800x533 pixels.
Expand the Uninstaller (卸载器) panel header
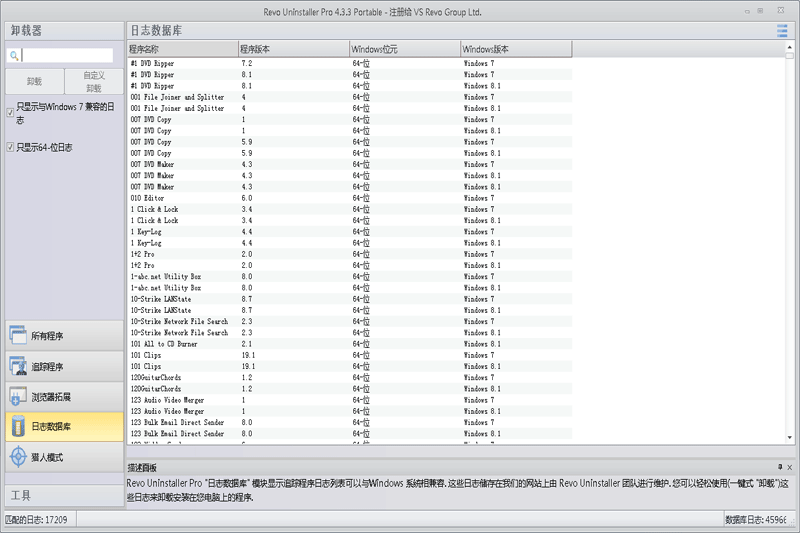click(x=64, y=31)
